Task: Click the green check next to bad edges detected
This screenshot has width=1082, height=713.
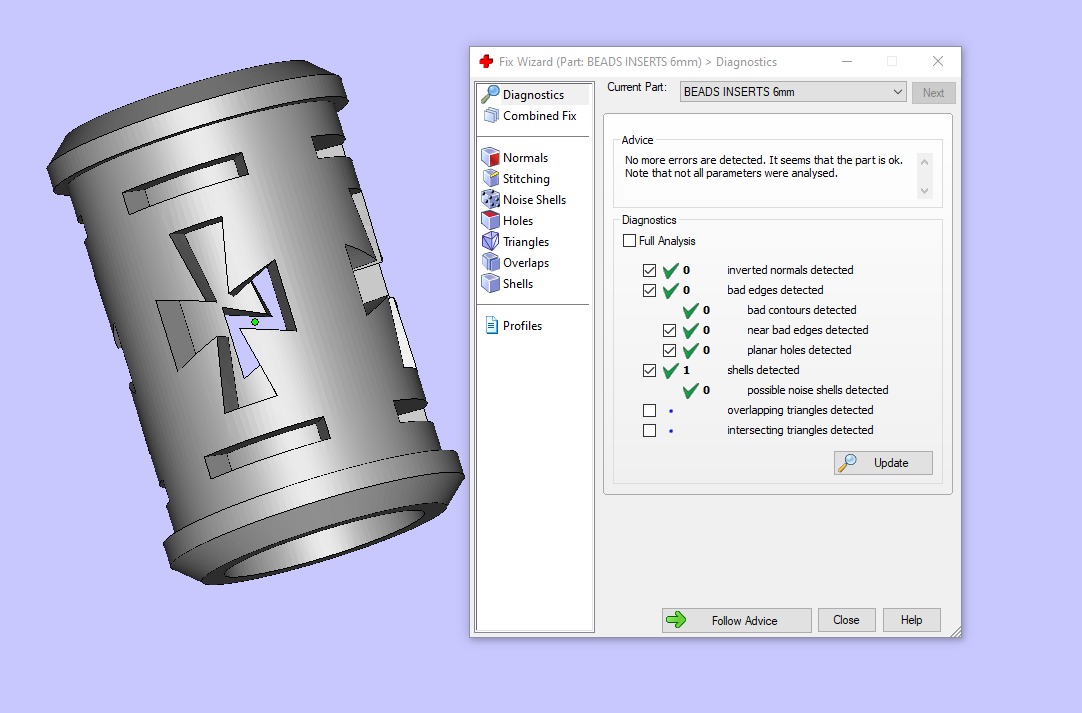Action: click(670, 290)
